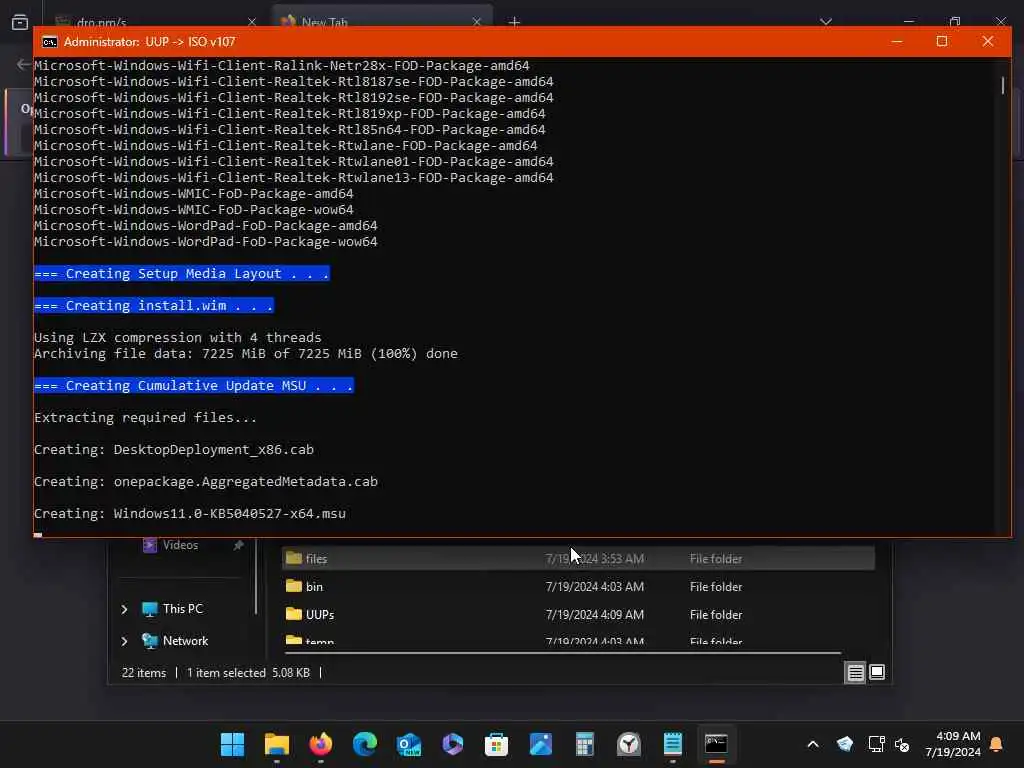
Task: Click 'Creating Setup Media Layout' highlighted line
Action: (x=182, y=274)
